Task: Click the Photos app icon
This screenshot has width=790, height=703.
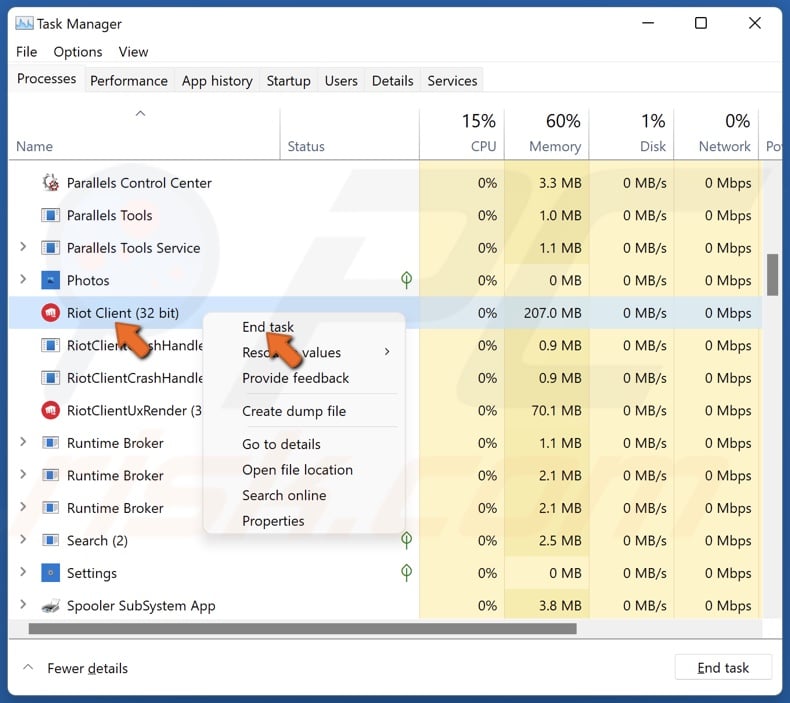Action: click(x=50, y=280)
